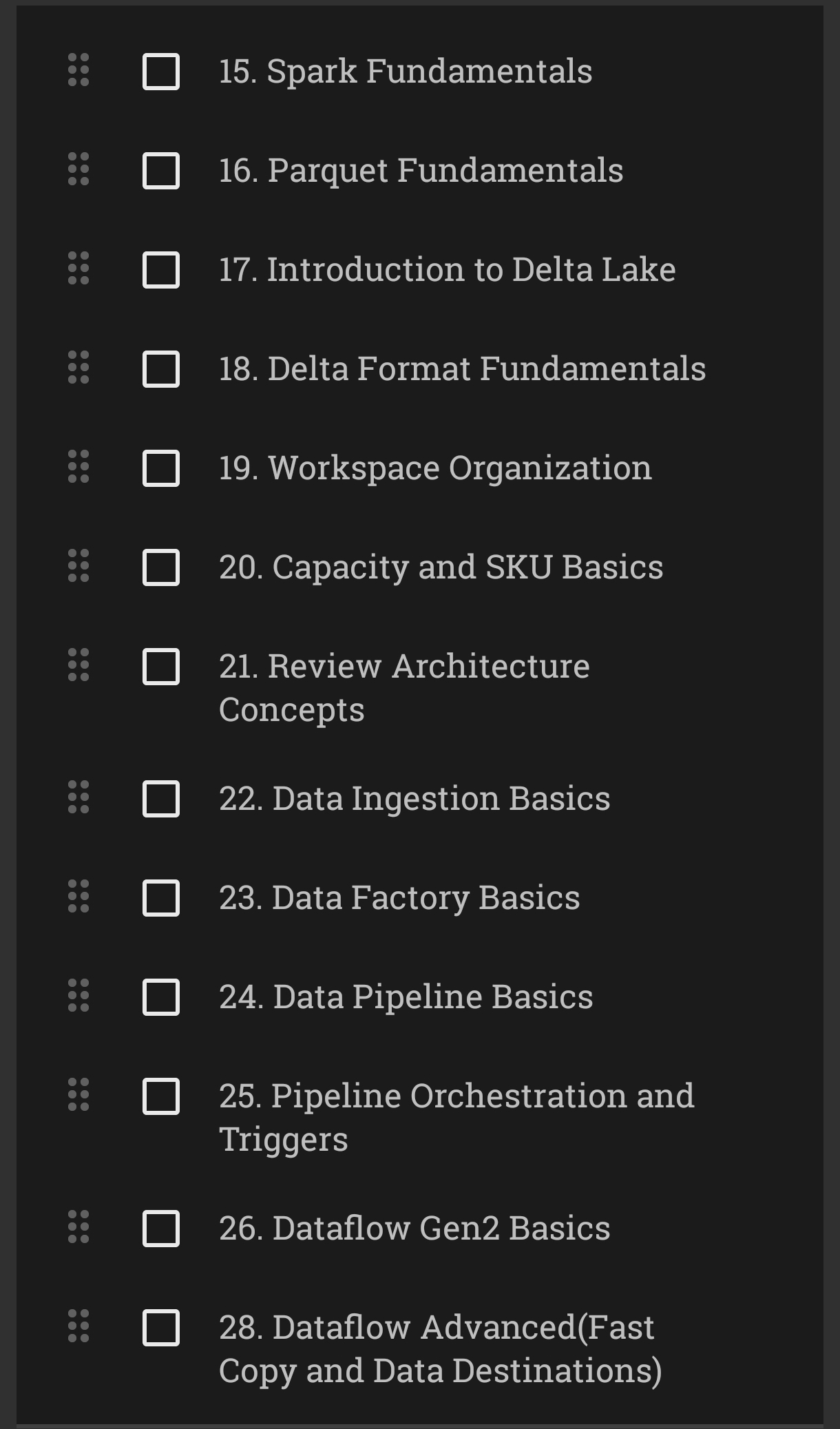
Task: Mark Pipeline Orchestration and Triggers complete
Action: (161, 1096)
